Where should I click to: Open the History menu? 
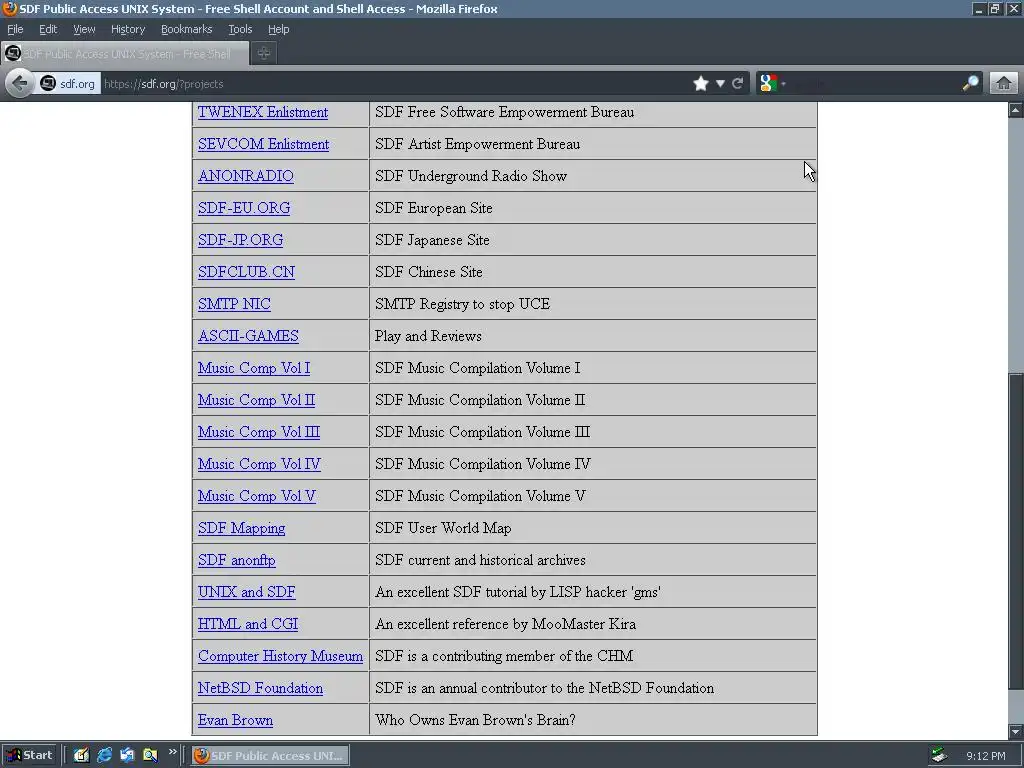tap(128, 29)
